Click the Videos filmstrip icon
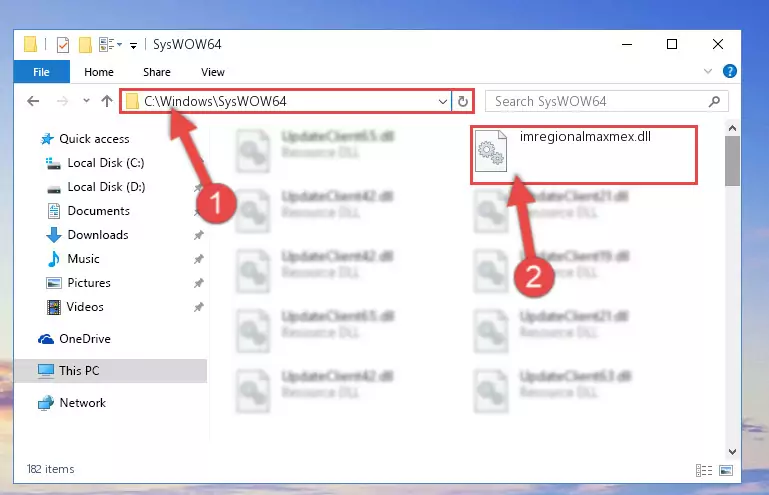This screenshot has width=769, height=495. pyautogui.click(x=53, y=307)
